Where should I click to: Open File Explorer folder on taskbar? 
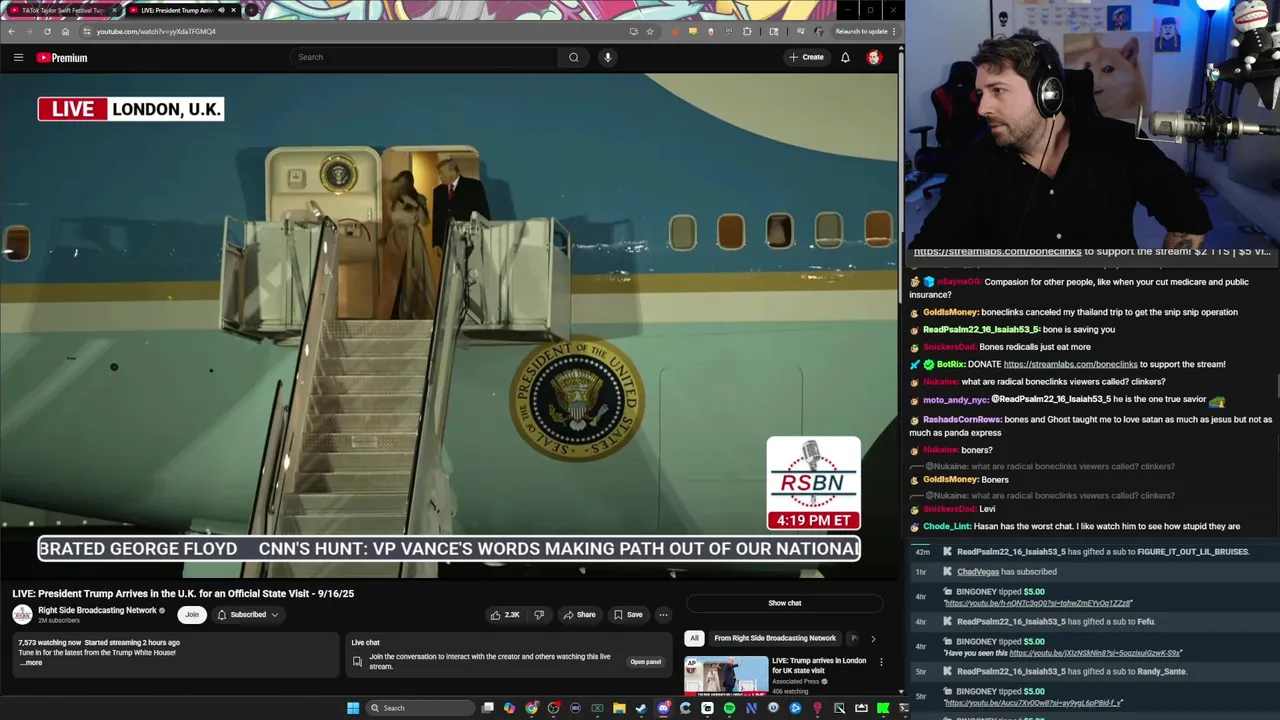coord(619,708)
